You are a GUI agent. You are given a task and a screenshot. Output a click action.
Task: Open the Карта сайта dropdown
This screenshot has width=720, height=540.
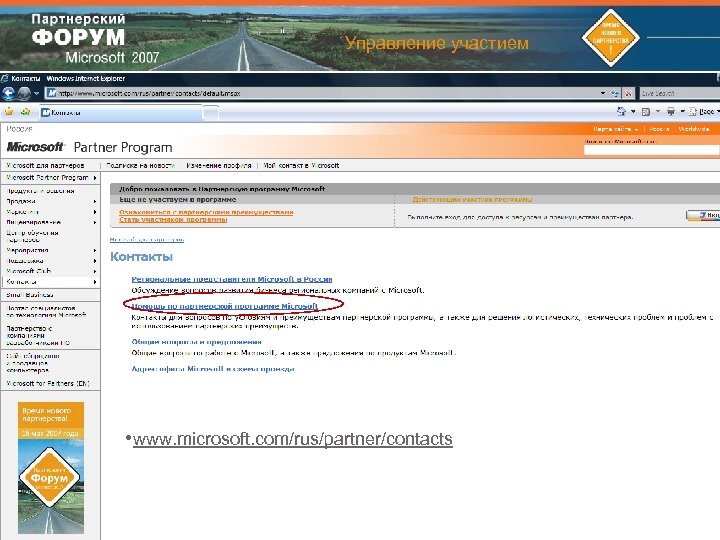615,129
